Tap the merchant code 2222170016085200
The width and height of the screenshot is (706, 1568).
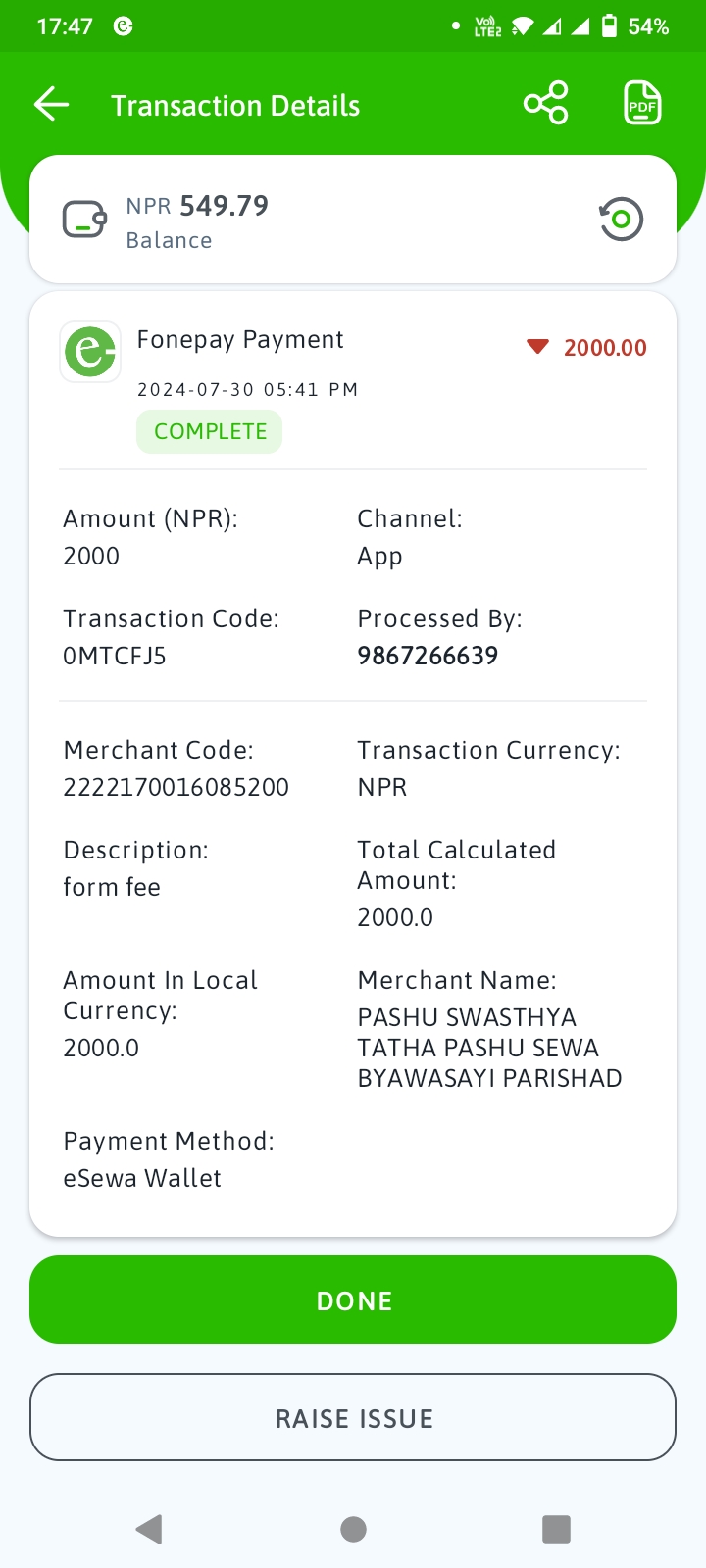176,787
